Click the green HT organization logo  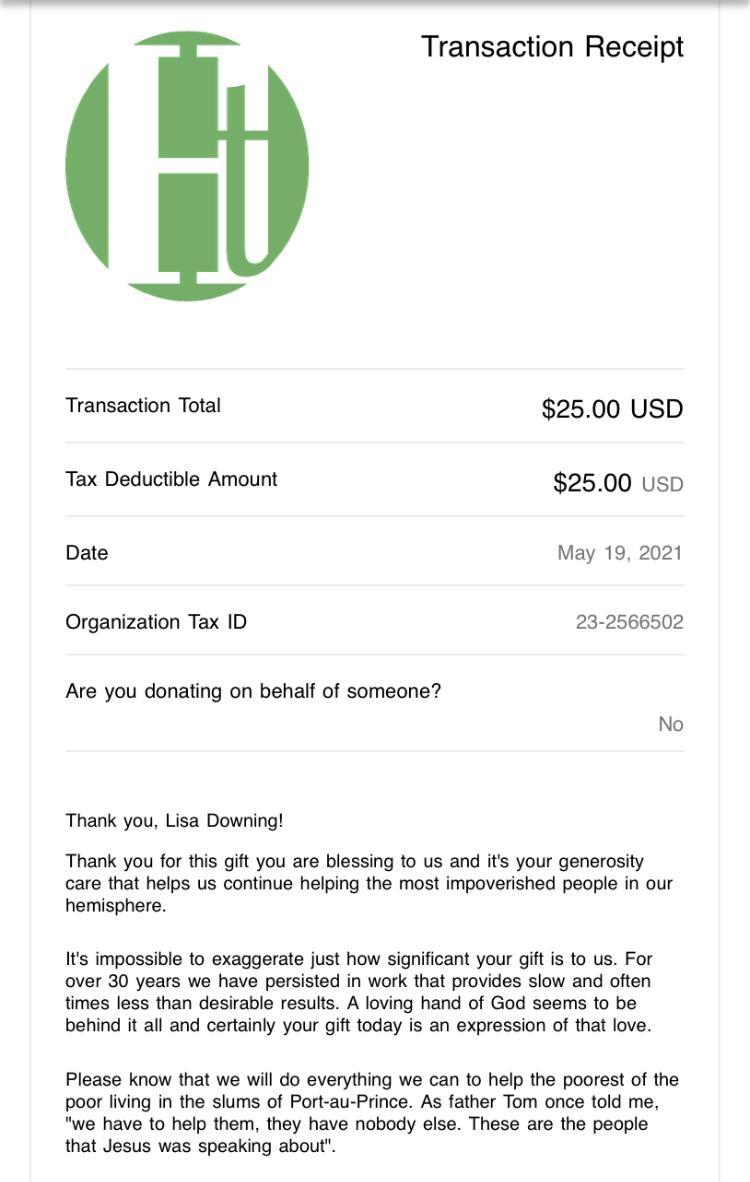[187, 165]
